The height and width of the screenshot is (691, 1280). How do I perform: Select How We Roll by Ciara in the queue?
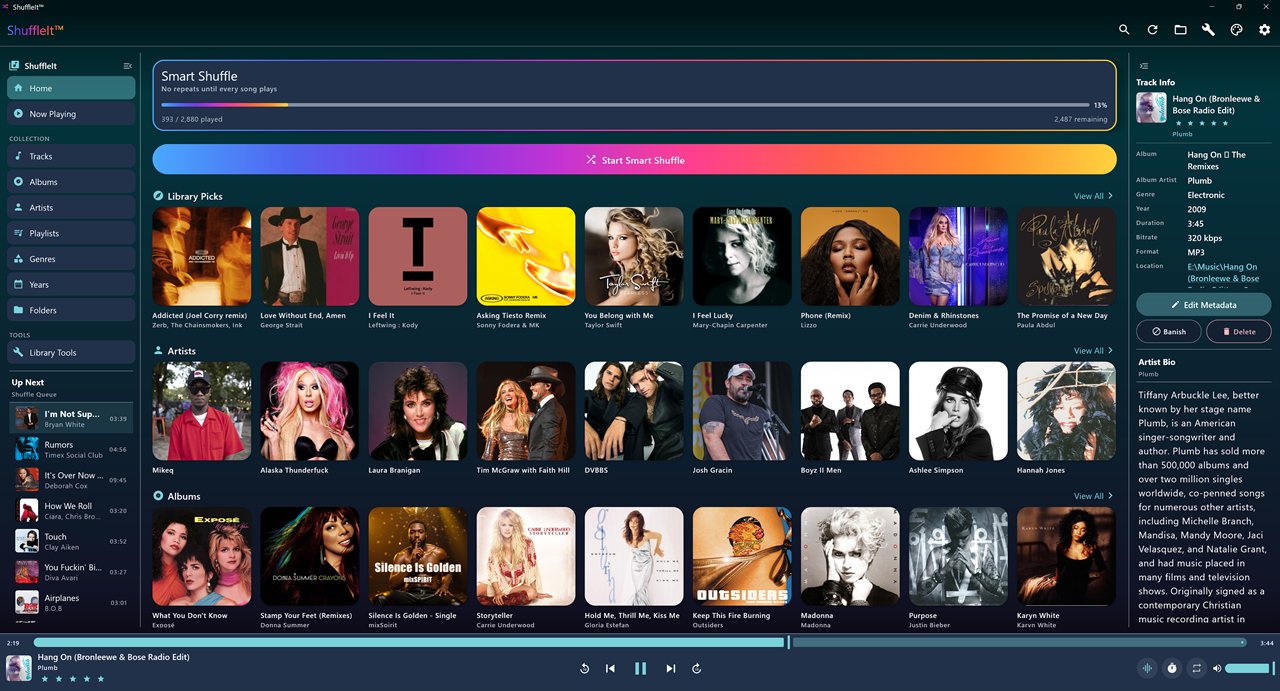(71, 510)
